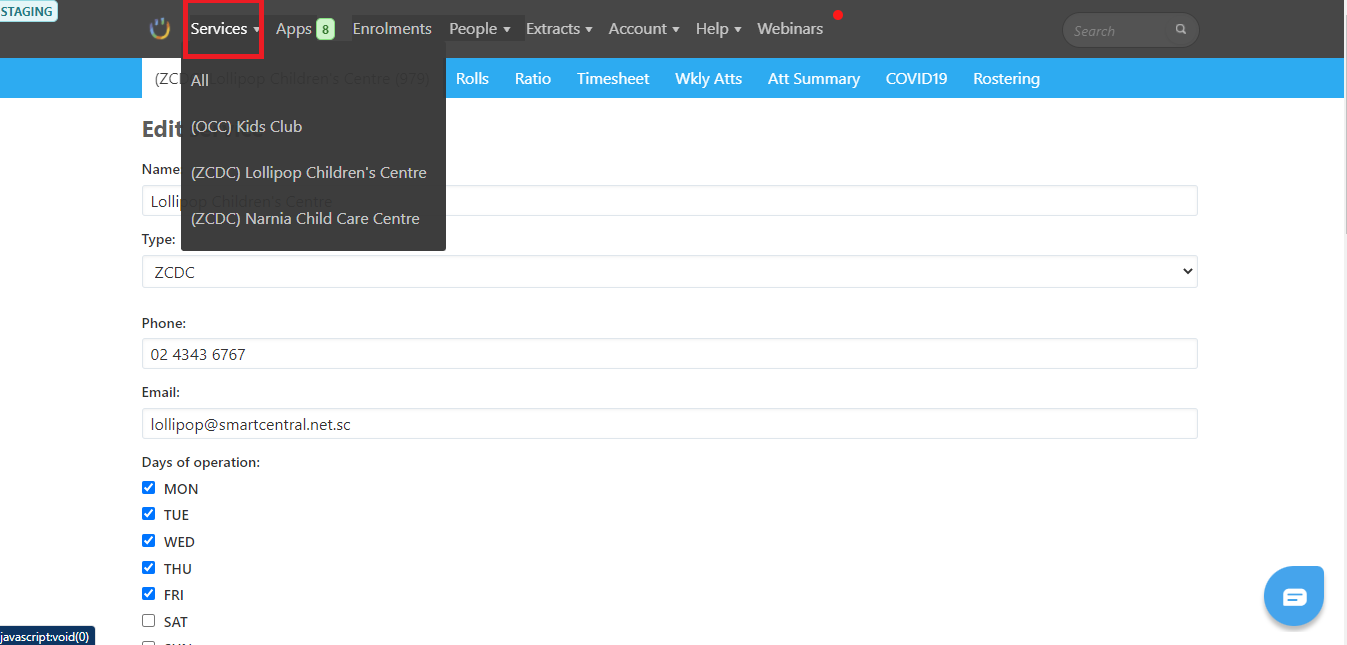Choose (ZCDC) Lollipop Children's Centre
1347x645 pixels.
coord(313,173)
